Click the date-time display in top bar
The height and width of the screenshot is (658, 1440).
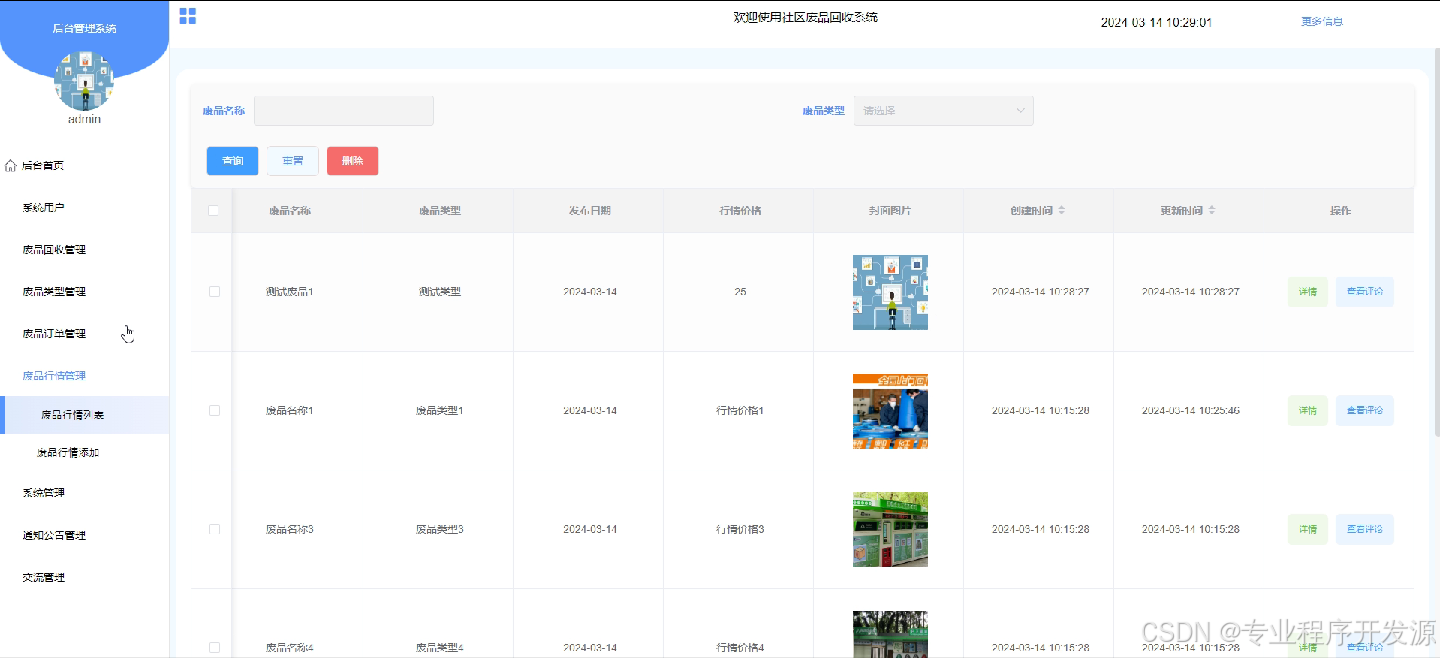[x=1156, y=22]
